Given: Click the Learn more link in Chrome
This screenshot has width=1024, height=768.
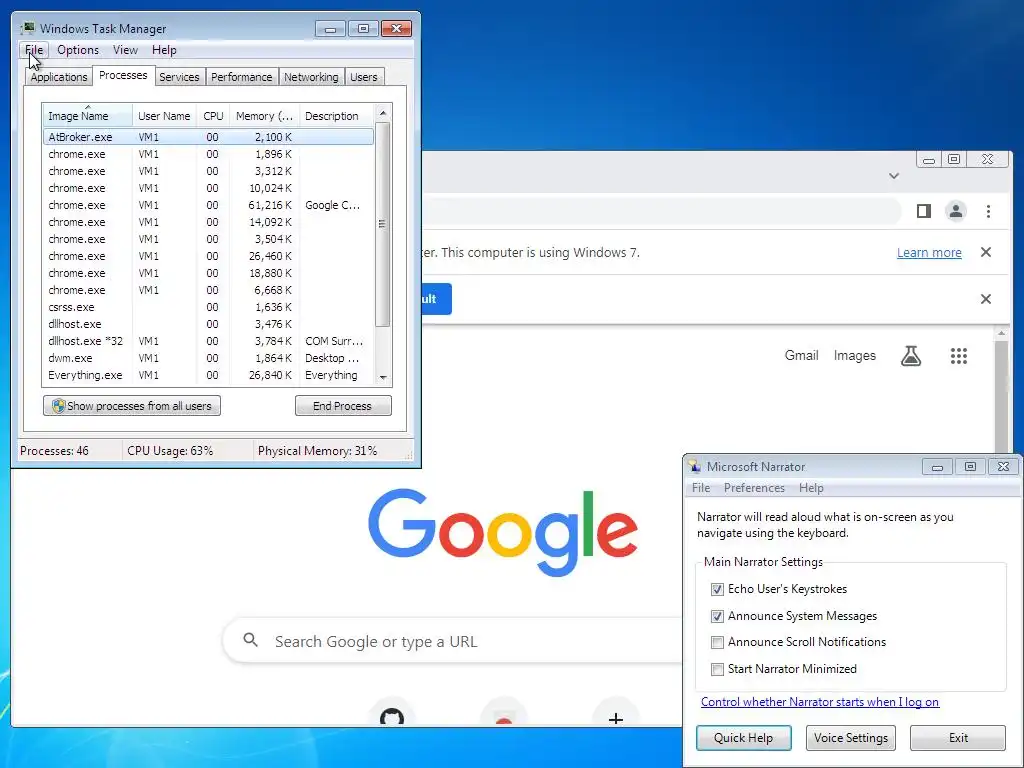Looking at the screenshot, I should coord(929,253).
